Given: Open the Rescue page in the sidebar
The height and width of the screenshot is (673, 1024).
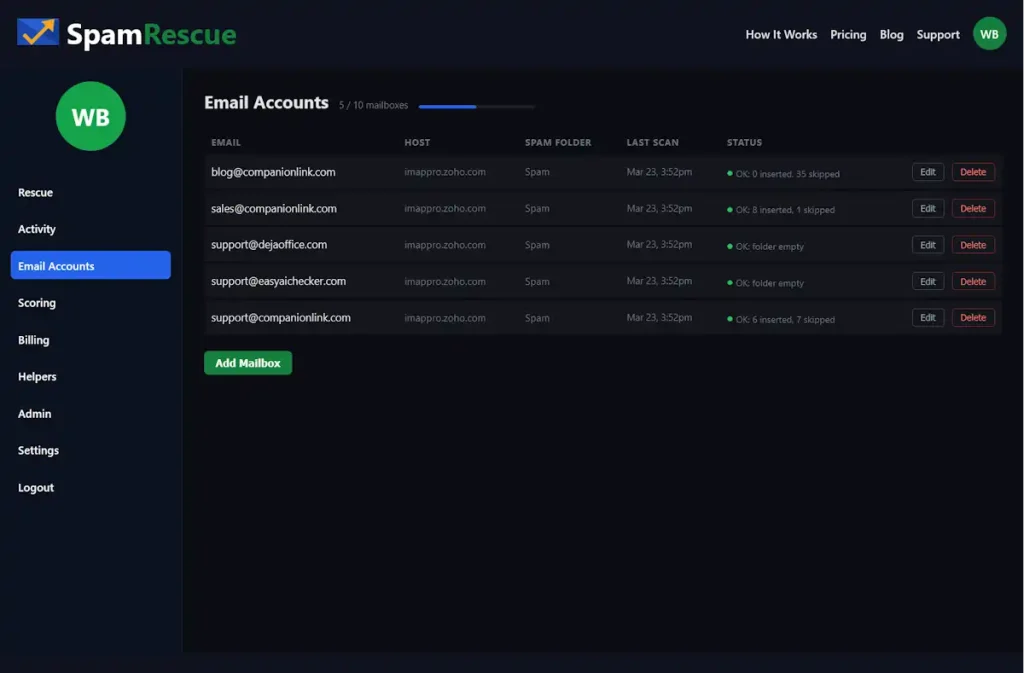Looking at the screenshot, I should (x=35, y=192).
